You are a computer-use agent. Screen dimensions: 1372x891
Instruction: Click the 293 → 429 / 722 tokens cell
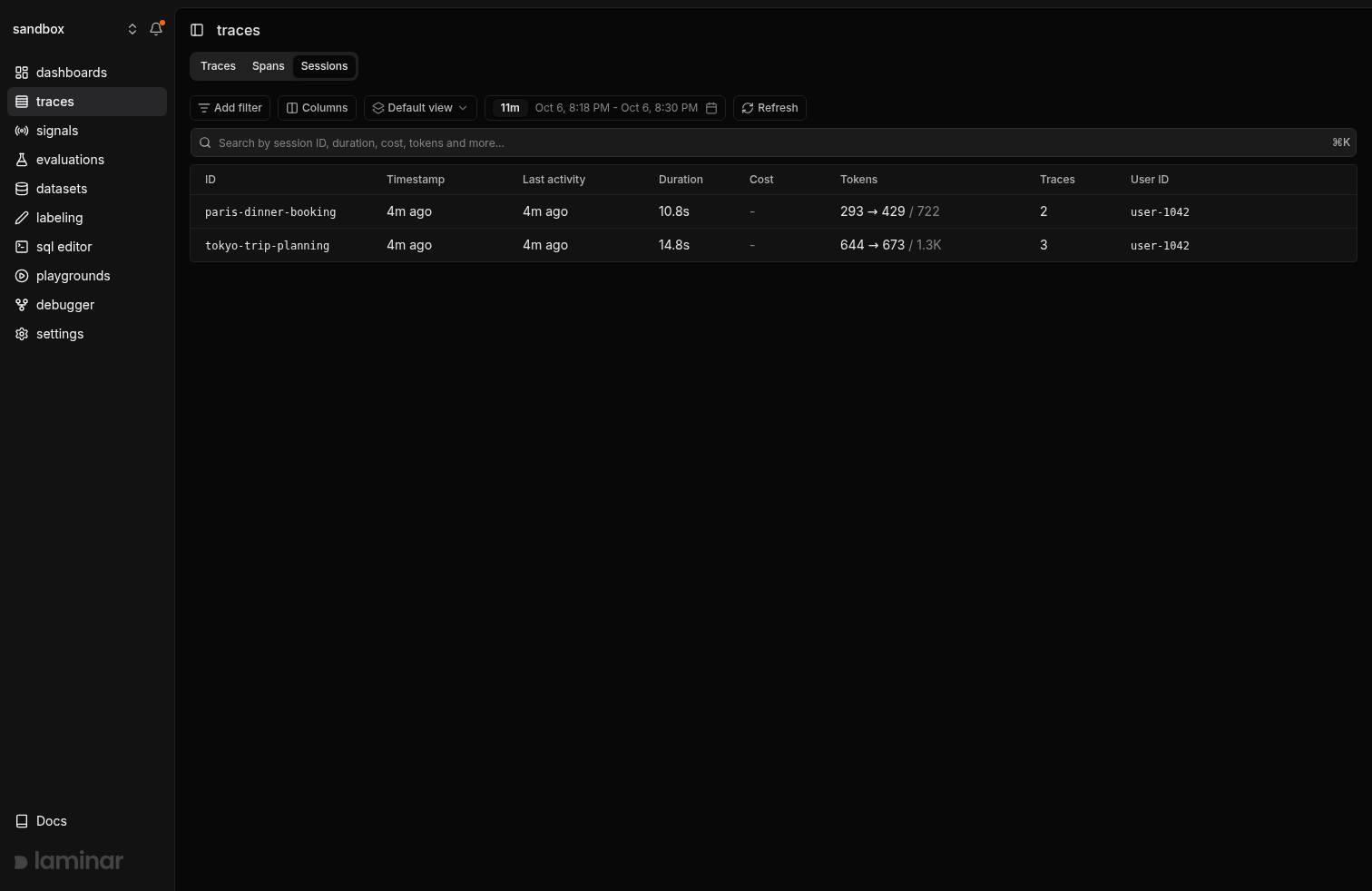point(890,211)
